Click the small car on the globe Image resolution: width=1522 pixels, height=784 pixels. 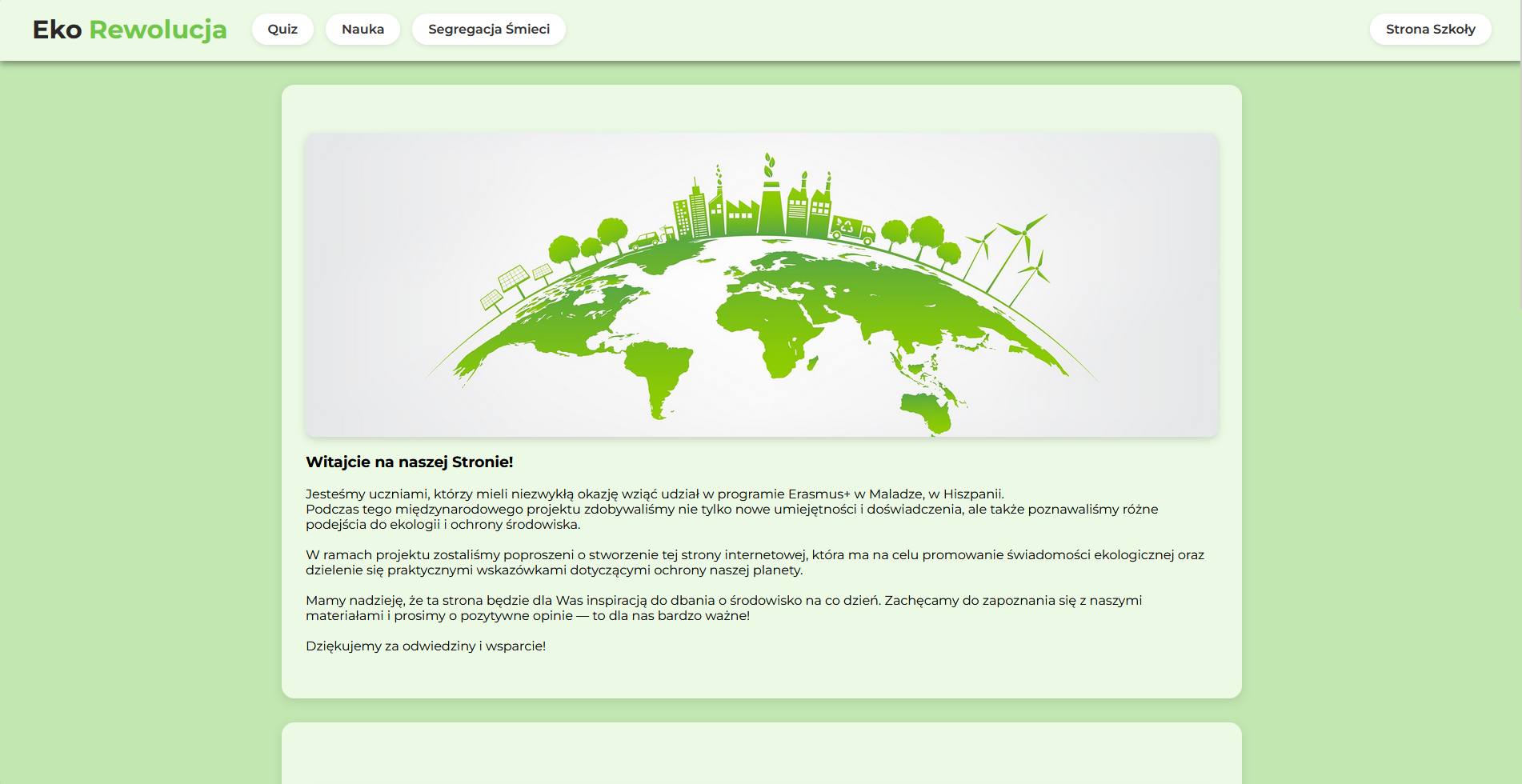tap(644, 240)
